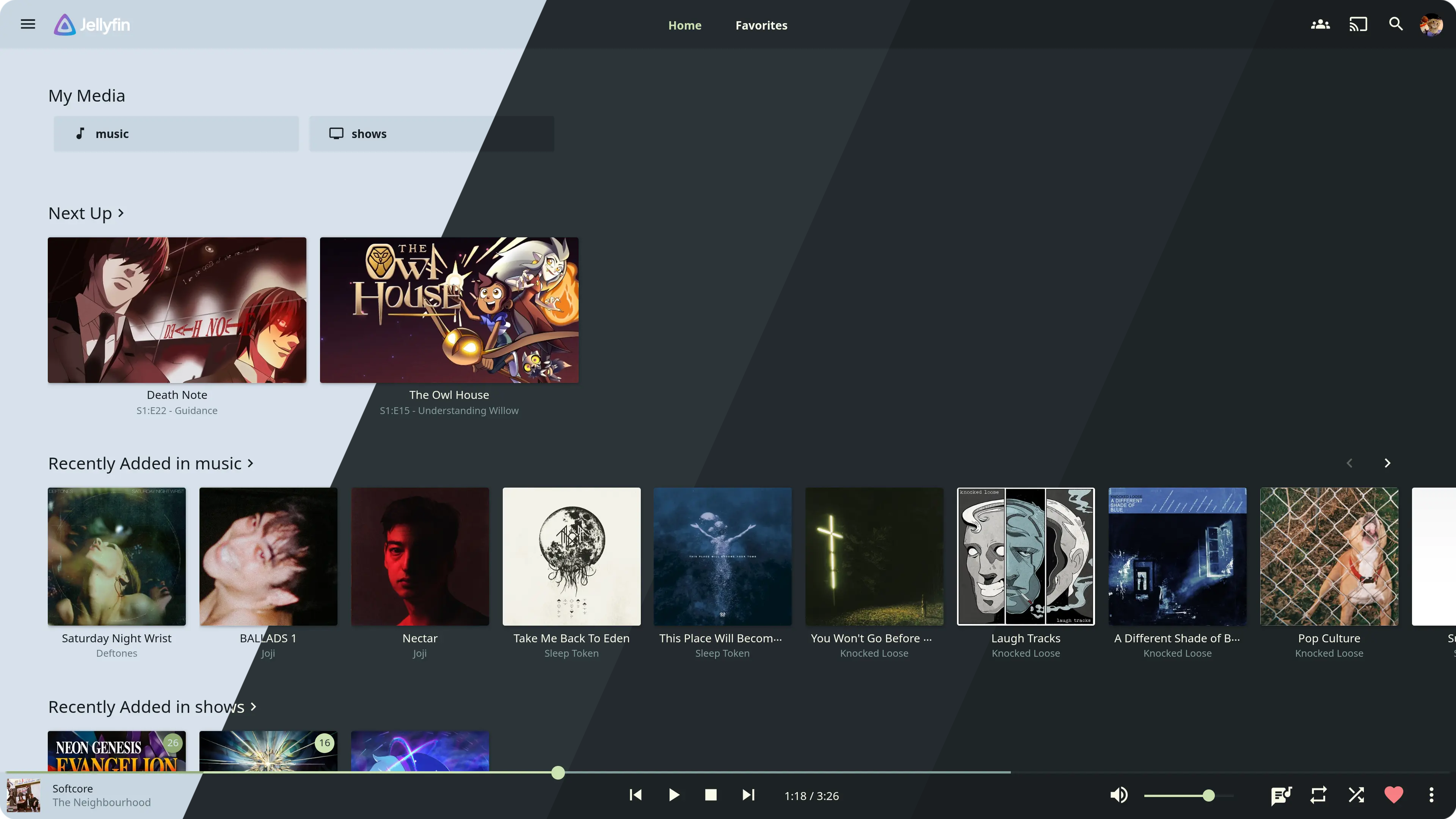Image resolution: width=1456 pixels, height=819 pixels.
Task: Switch to the Favorites tab
Action: point(761,25)
